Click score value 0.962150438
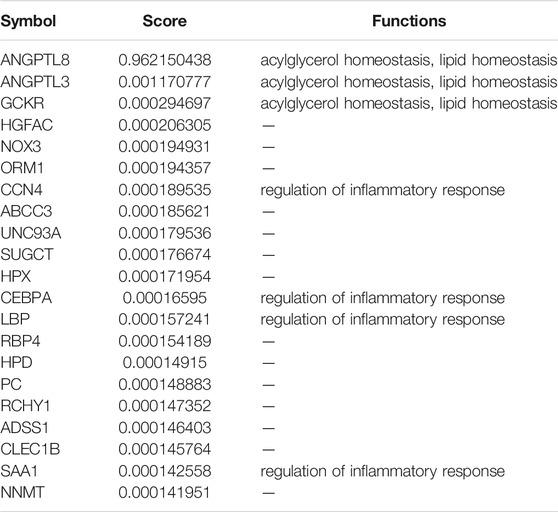The width and height of the screenshot is (558, 512). [165, 60]
